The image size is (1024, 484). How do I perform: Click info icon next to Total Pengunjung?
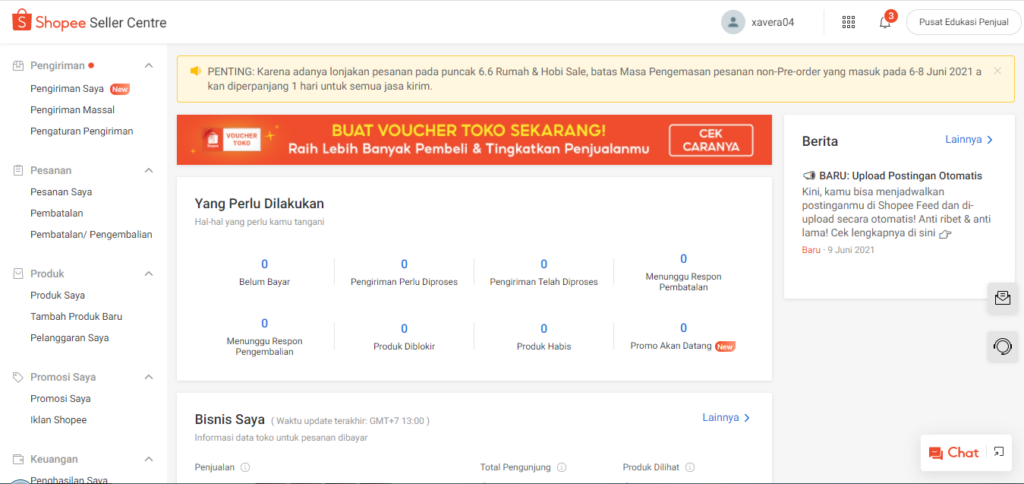[561, 467]
